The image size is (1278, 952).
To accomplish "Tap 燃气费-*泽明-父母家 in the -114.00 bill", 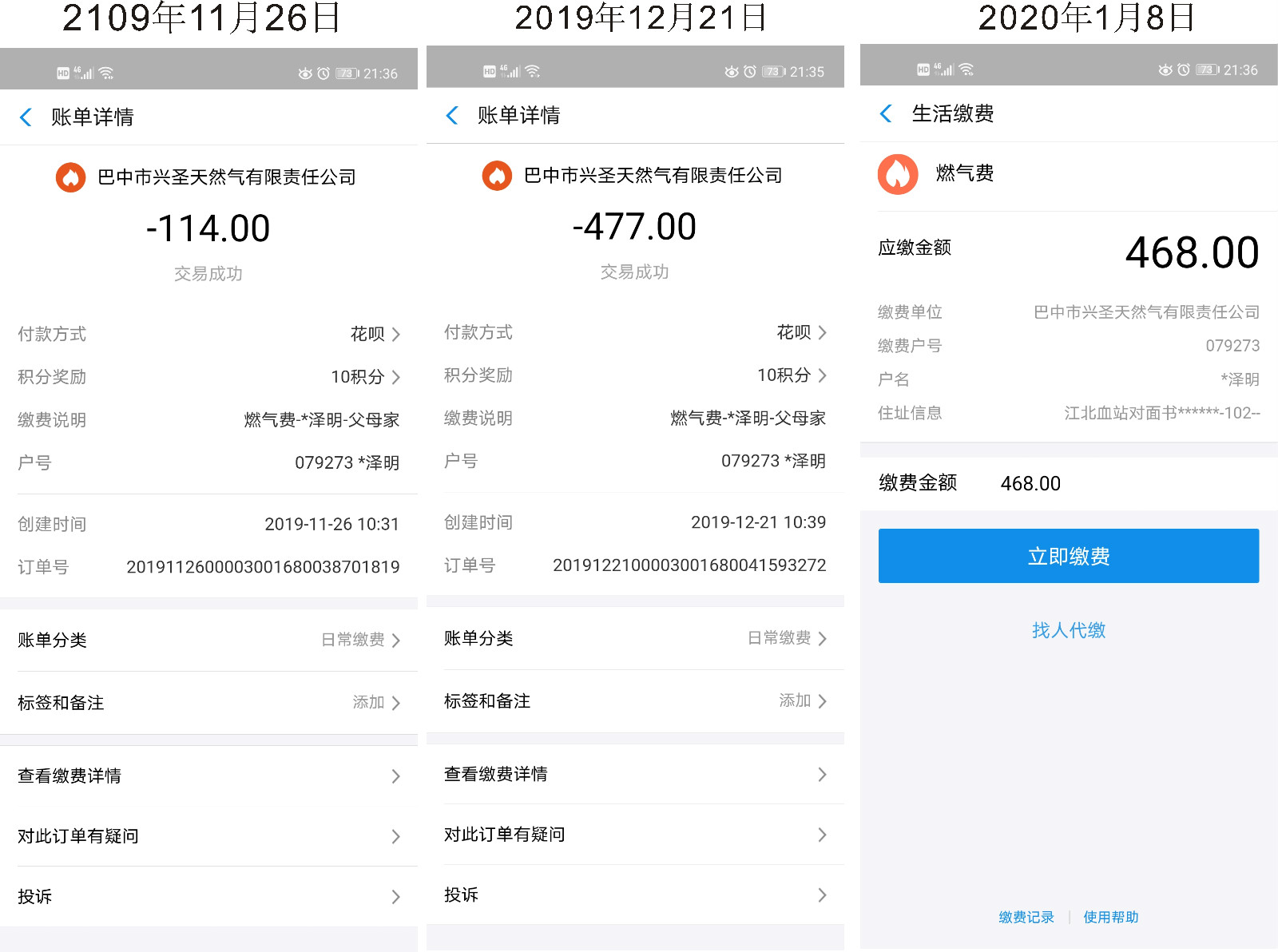I will pos(322,420).
